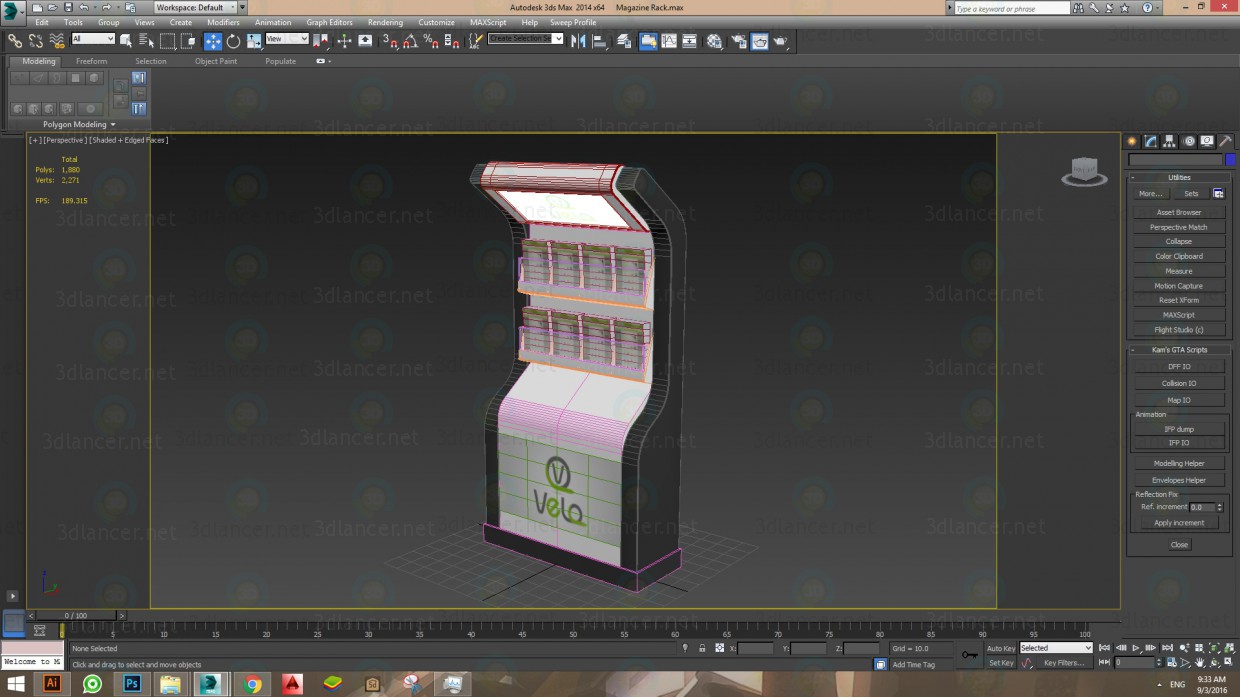Activate the Select and Scale tool
This screenshot has width=1240, height=697.
(254, 41)
